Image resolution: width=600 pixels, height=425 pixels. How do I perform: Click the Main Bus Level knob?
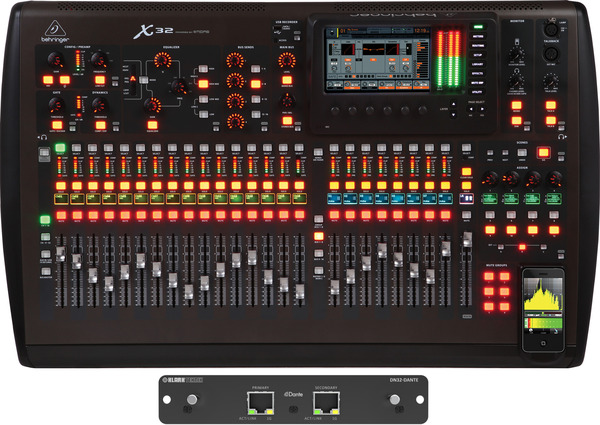point(287,60)
